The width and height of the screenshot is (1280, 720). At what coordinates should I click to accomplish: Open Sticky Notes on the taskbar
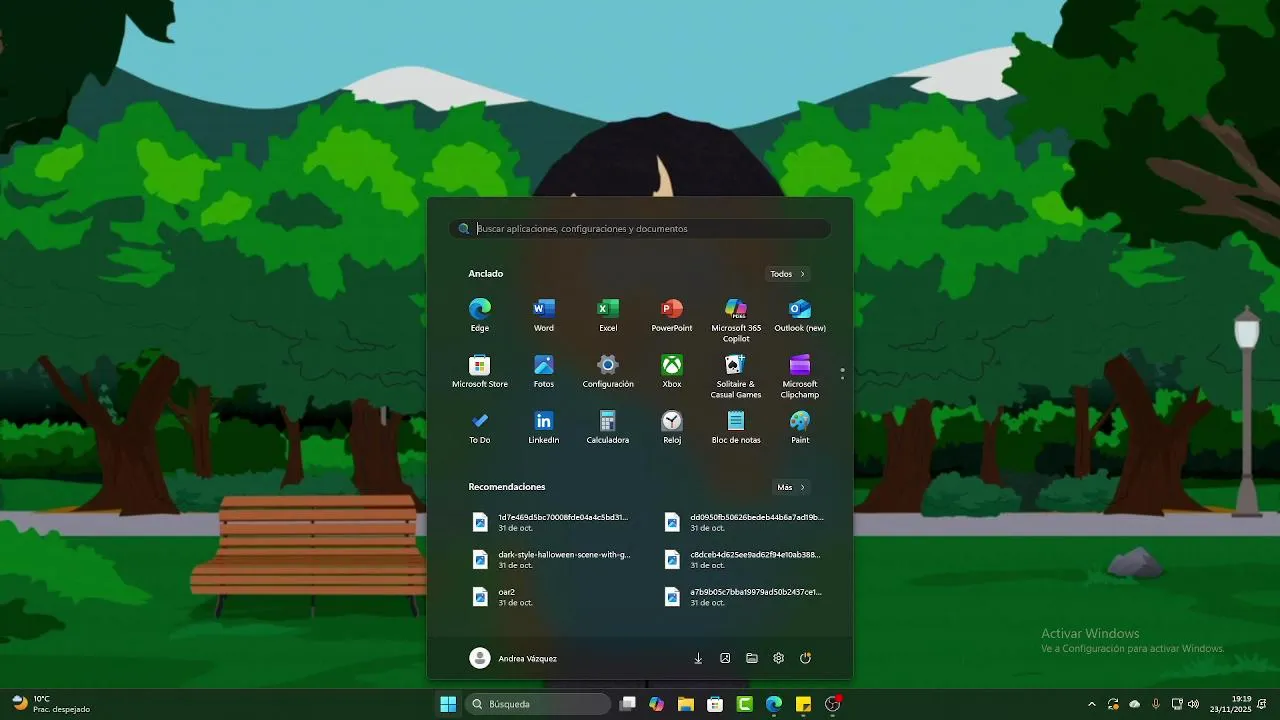click(x=803, y=704)
